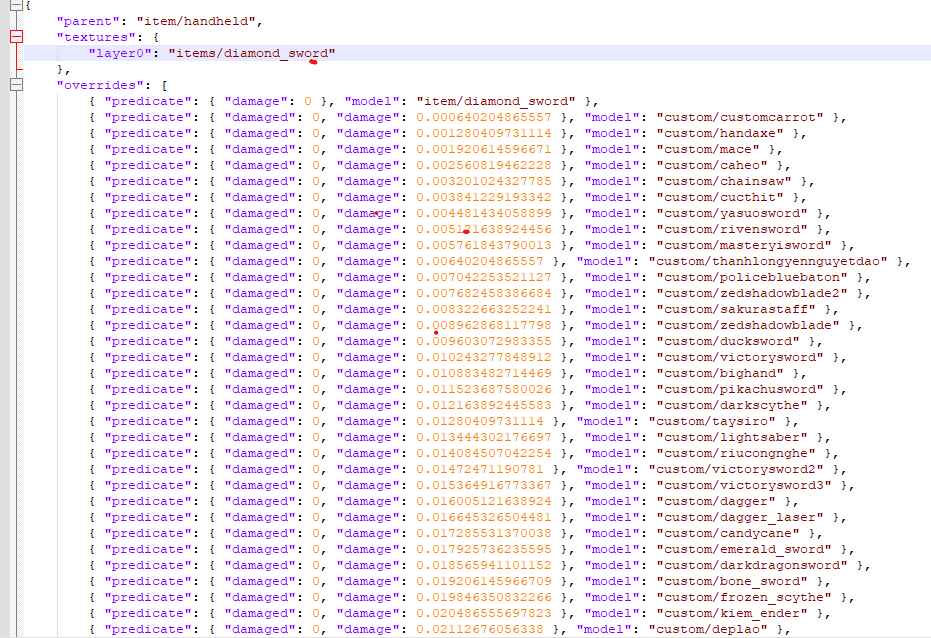Click the damage value 0.019206145966709
This screenshot has width=931, height=638.
click(484, 582)
